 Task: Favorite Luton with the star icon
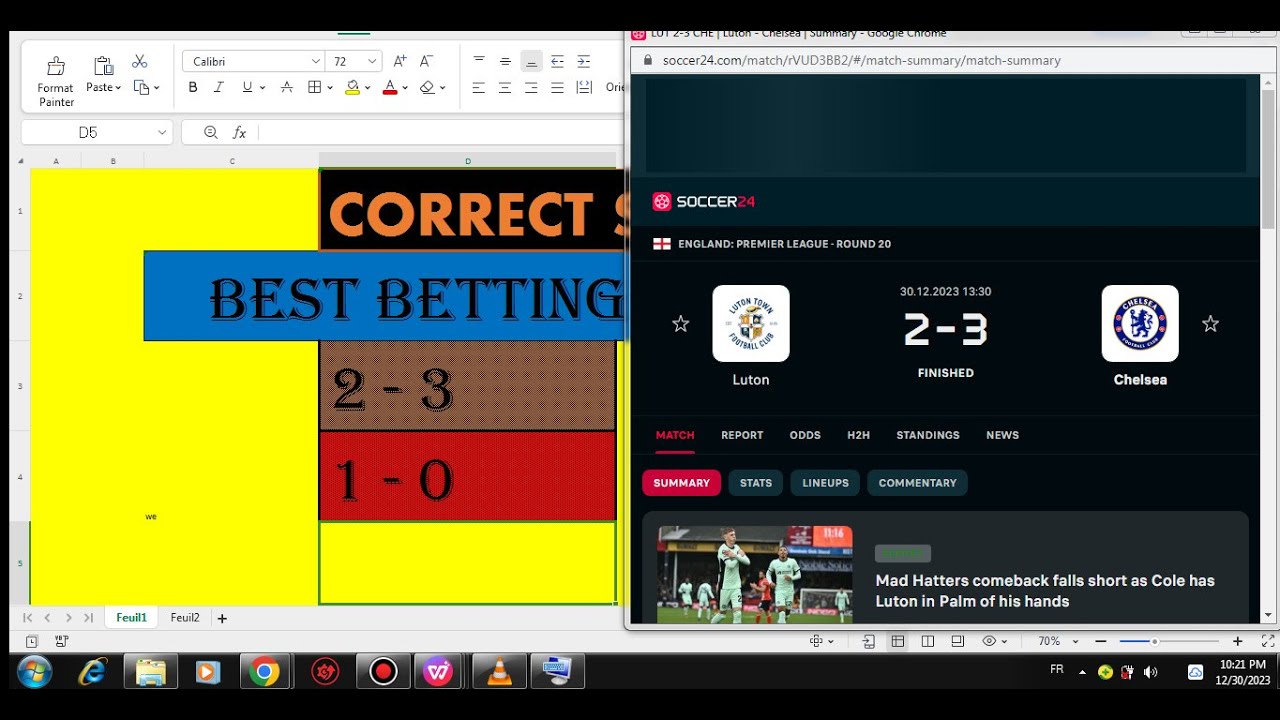(x=680, y=324)
